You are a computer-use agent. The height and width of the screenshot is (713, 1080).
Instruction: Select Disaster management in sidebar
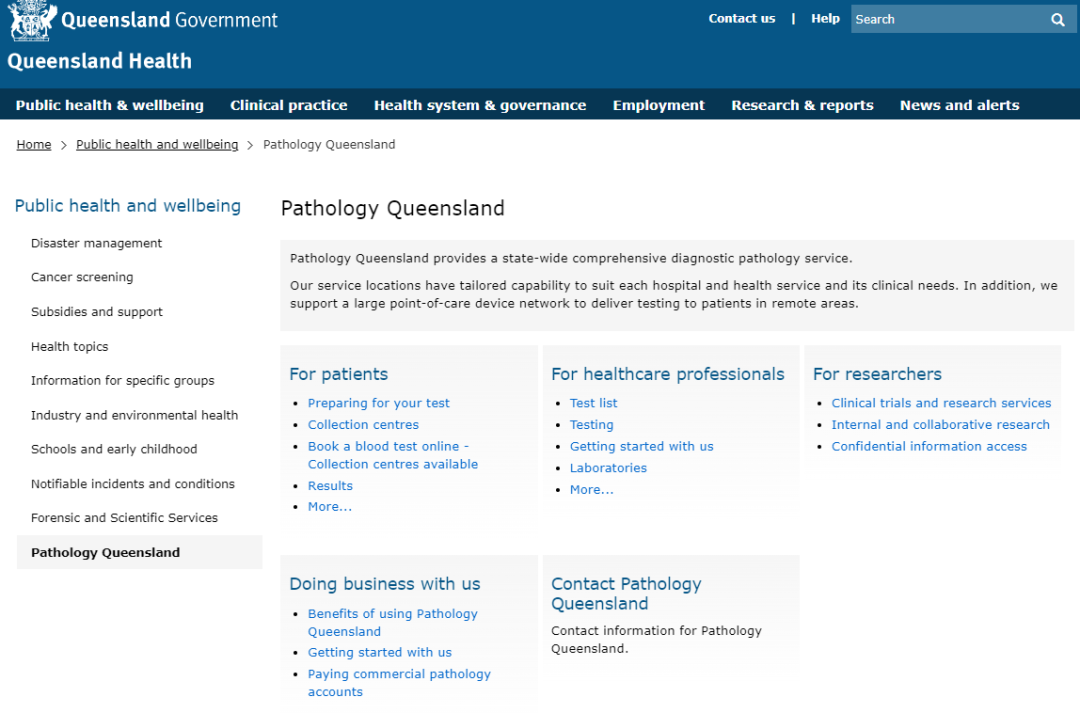96,243
